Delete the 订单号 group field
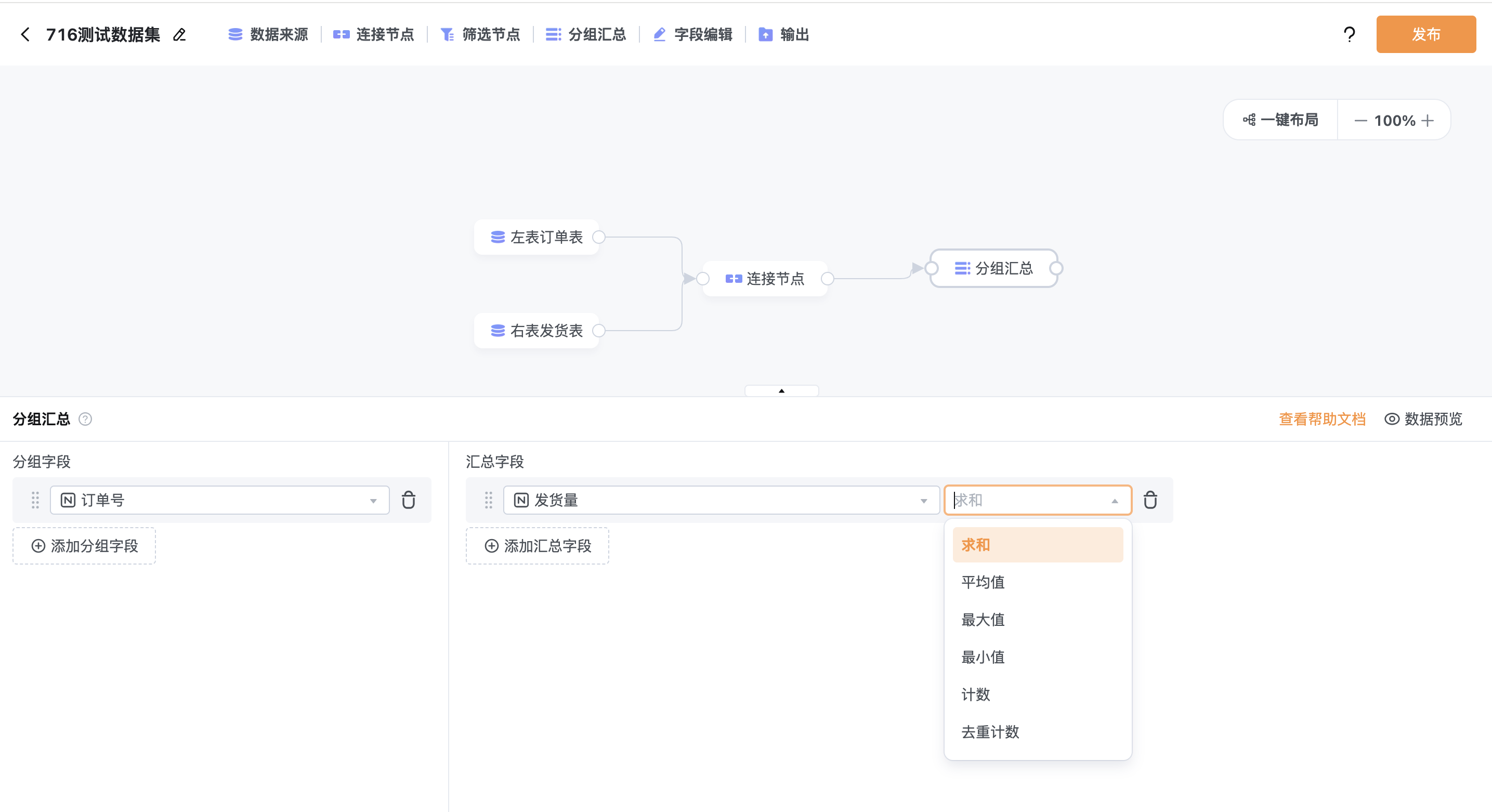1492x812 pixels. coord(408,500)
